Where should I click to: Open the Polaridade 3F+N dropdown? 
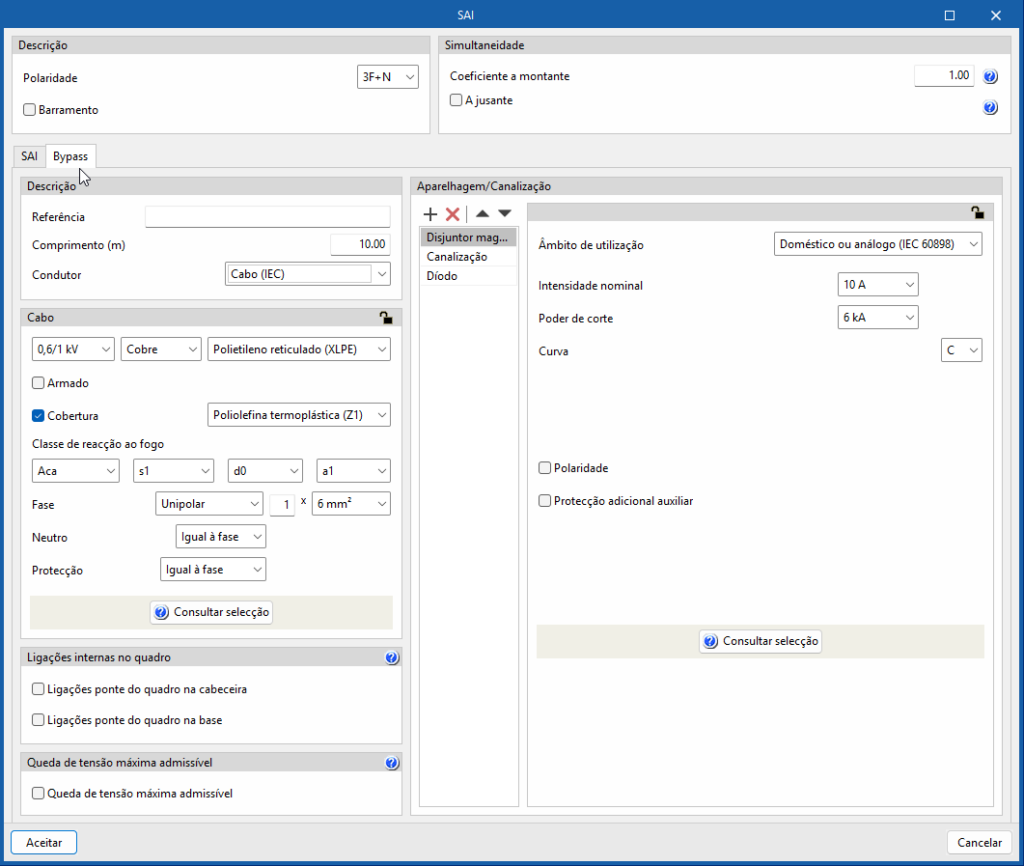coord(387,77)
